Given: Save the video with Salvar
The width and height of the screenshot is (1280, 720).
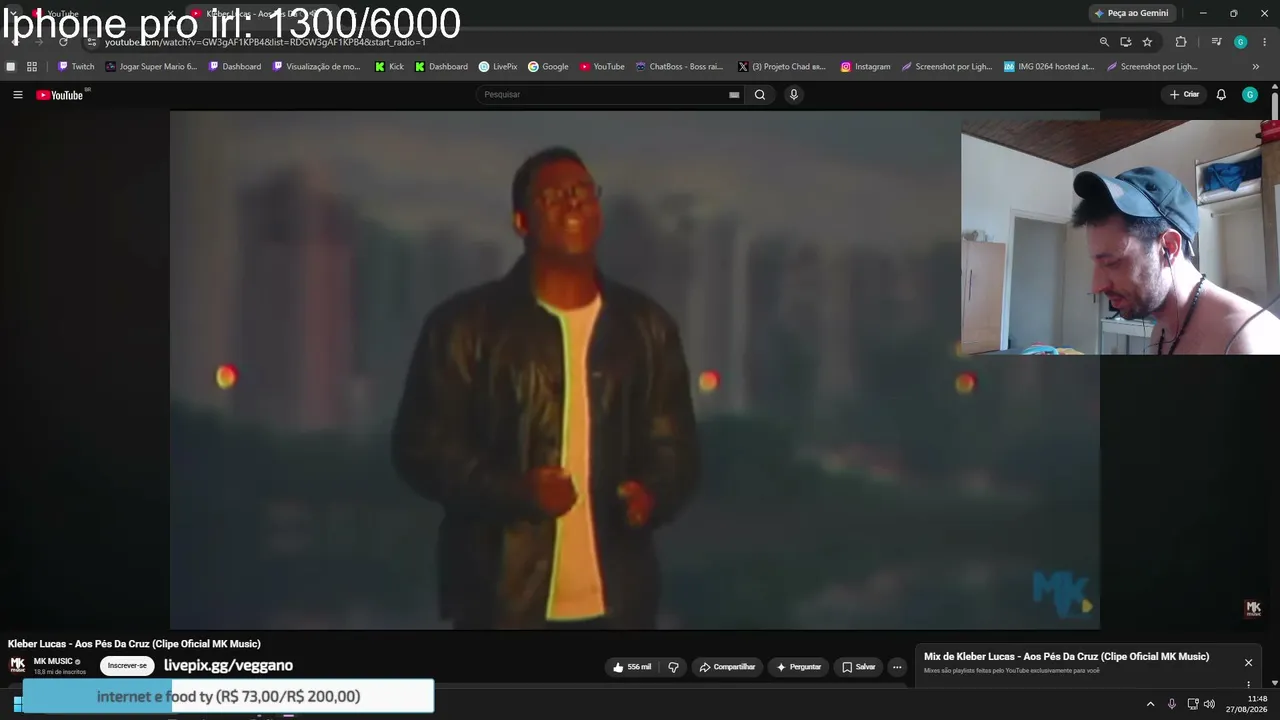Looking at the screenshot, I should pyautogui.click(x=859, y=667).
